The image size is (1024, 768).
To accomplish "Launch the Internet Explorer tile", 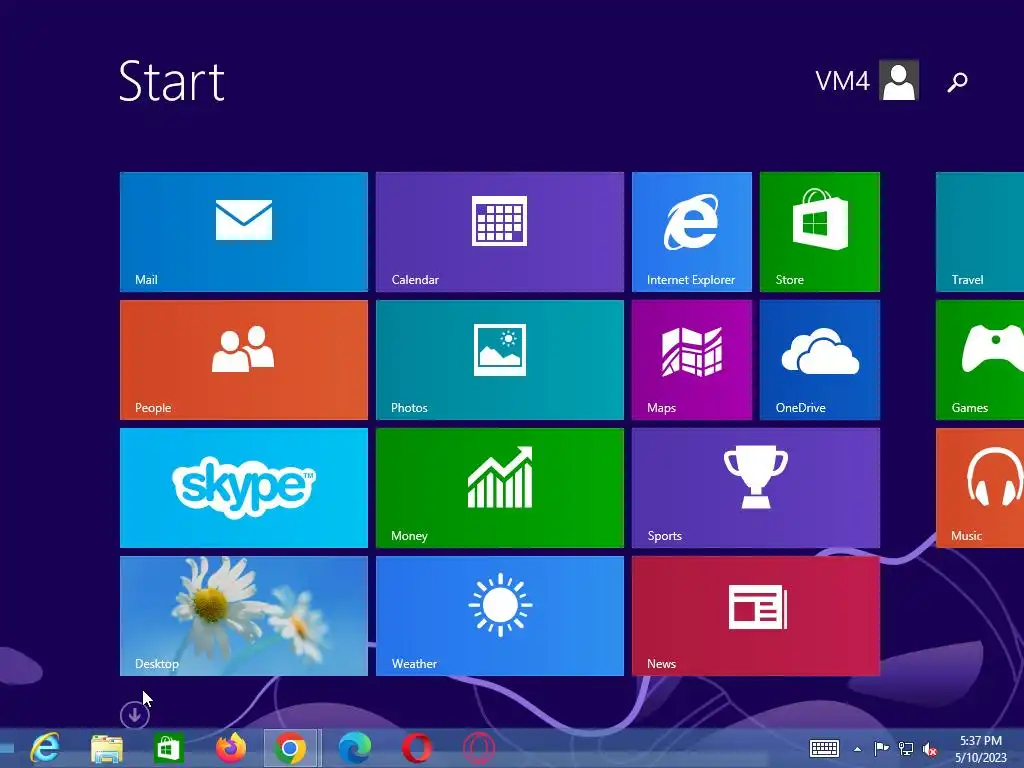I will (x=692, y=232).
